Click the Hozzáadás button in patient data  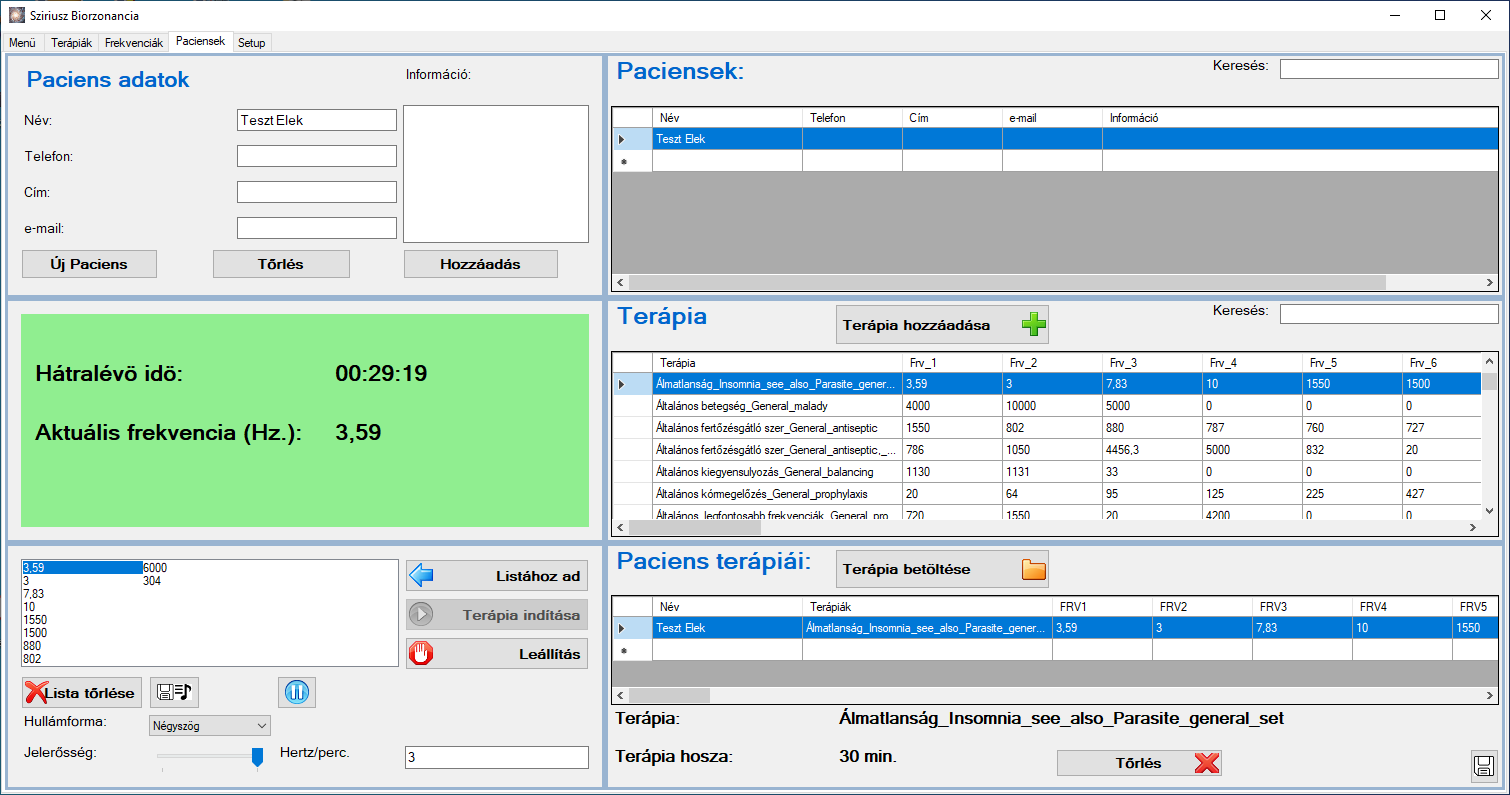pos(480,264)
